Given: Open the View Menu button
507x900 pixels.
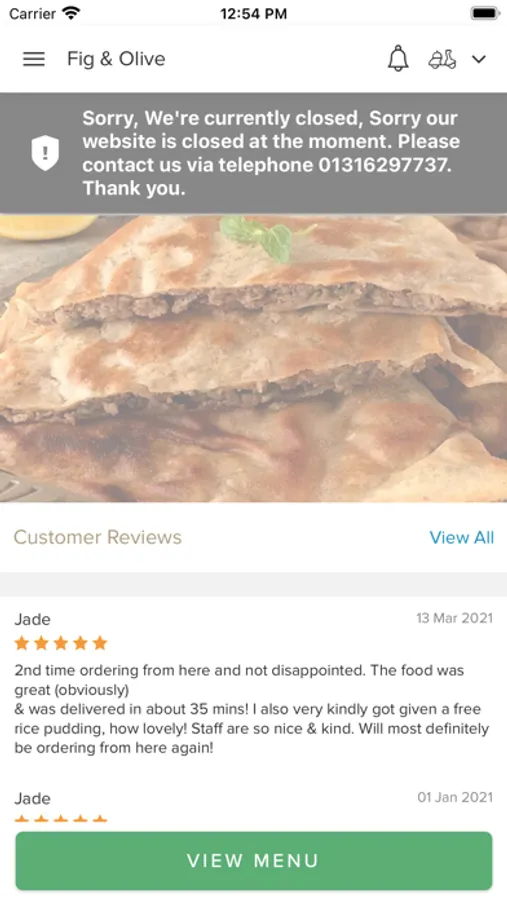Looking at the screenshot, I should [254, 860].
